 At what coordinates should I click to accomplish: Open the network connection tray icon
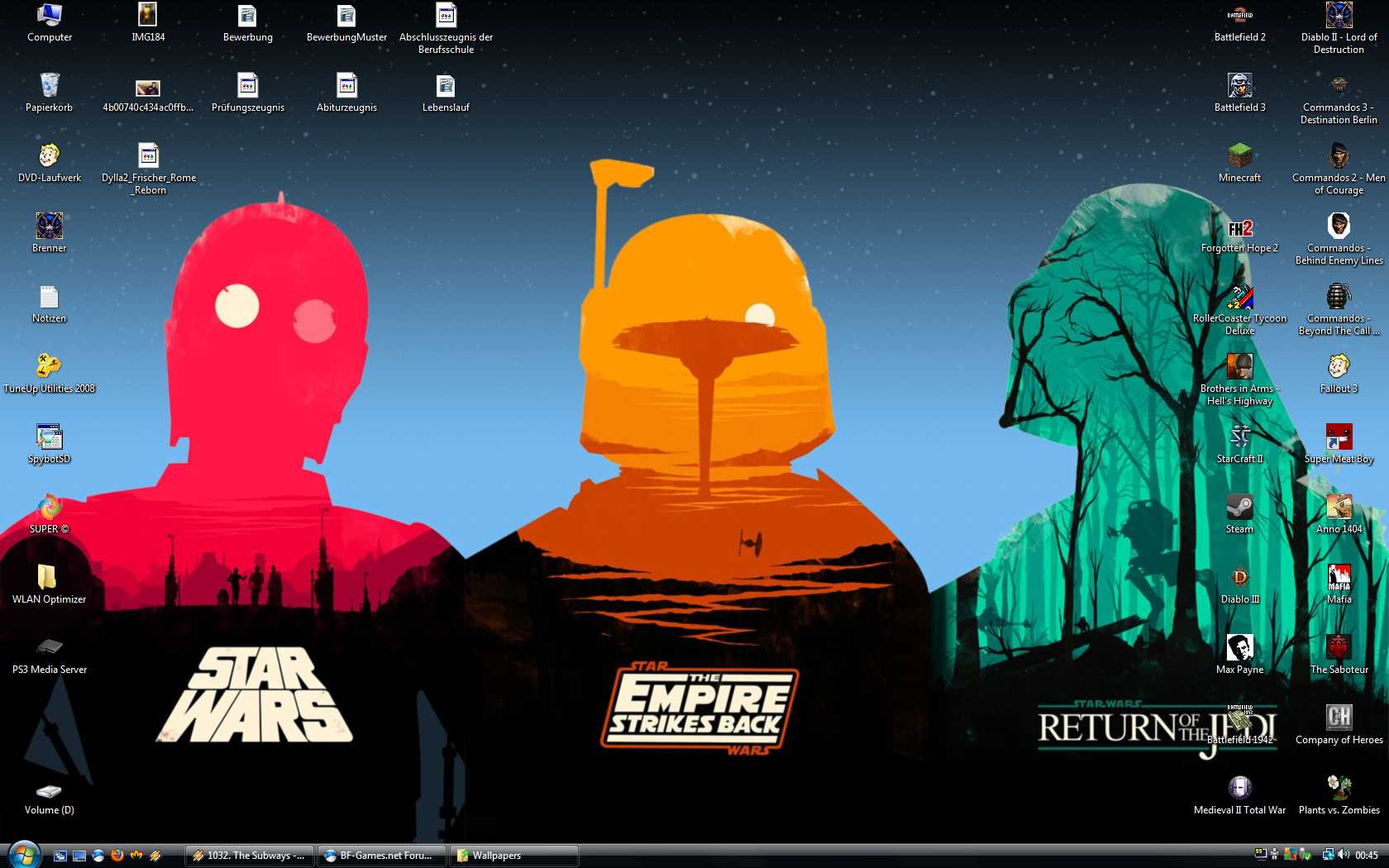point(1328,855)
